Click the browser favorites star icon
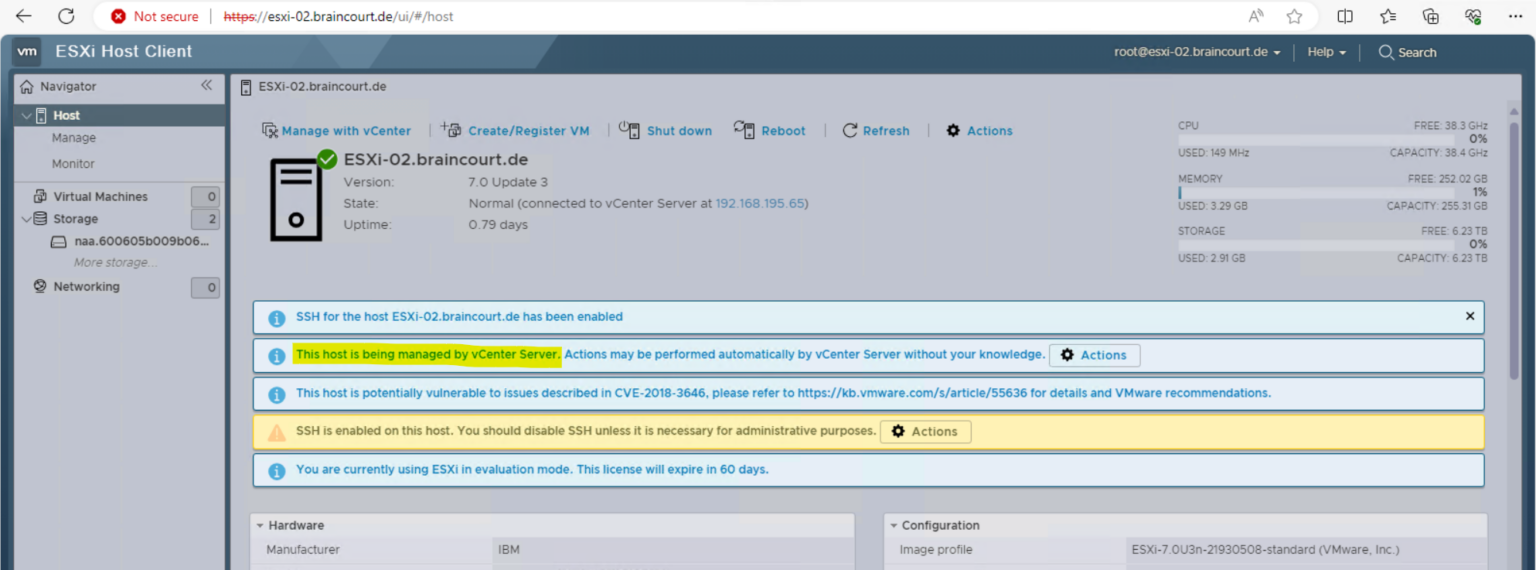 [x=1294, y=16]
